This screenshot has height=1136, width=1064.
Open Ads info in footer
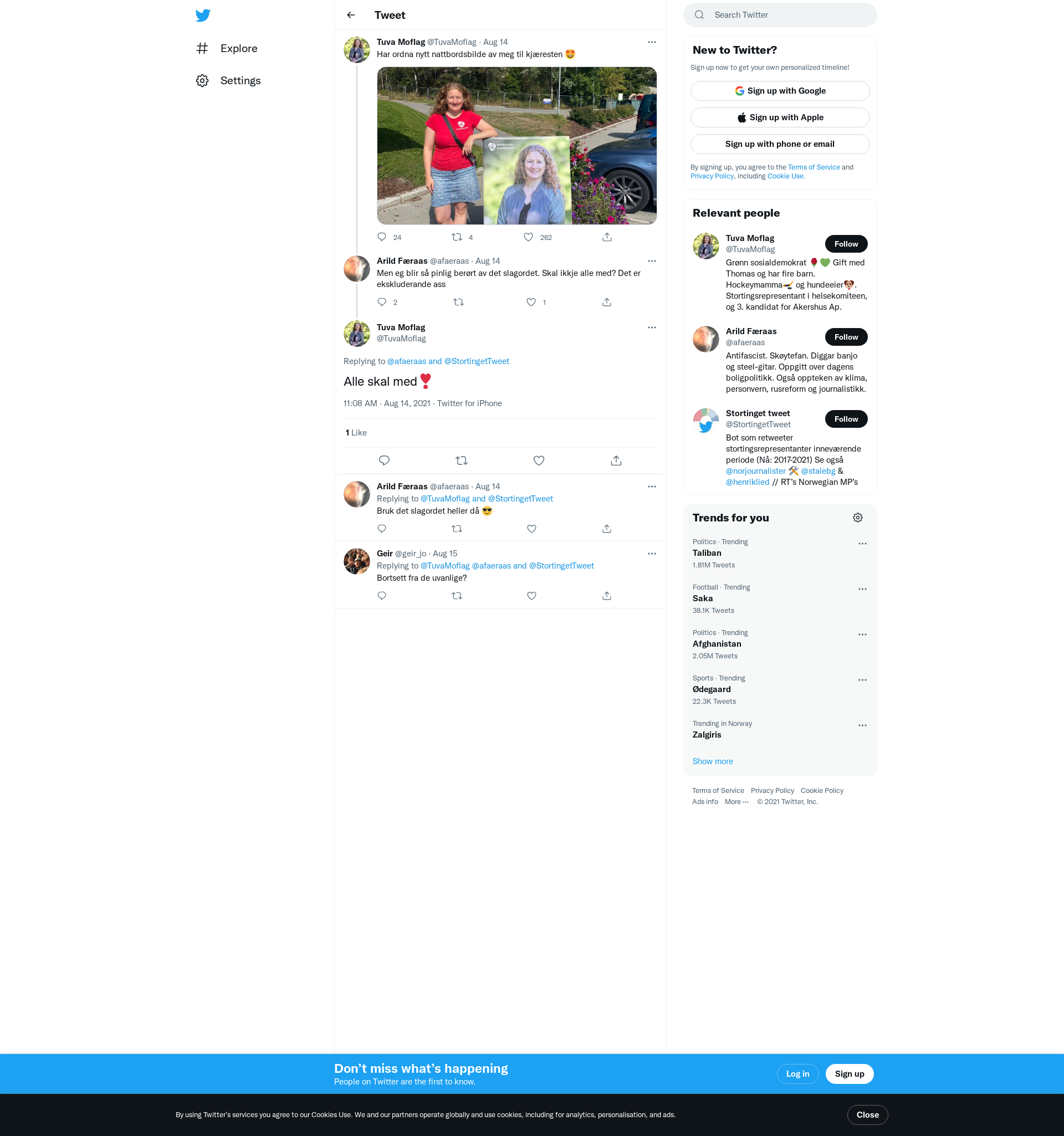click(x=704, y=802)
